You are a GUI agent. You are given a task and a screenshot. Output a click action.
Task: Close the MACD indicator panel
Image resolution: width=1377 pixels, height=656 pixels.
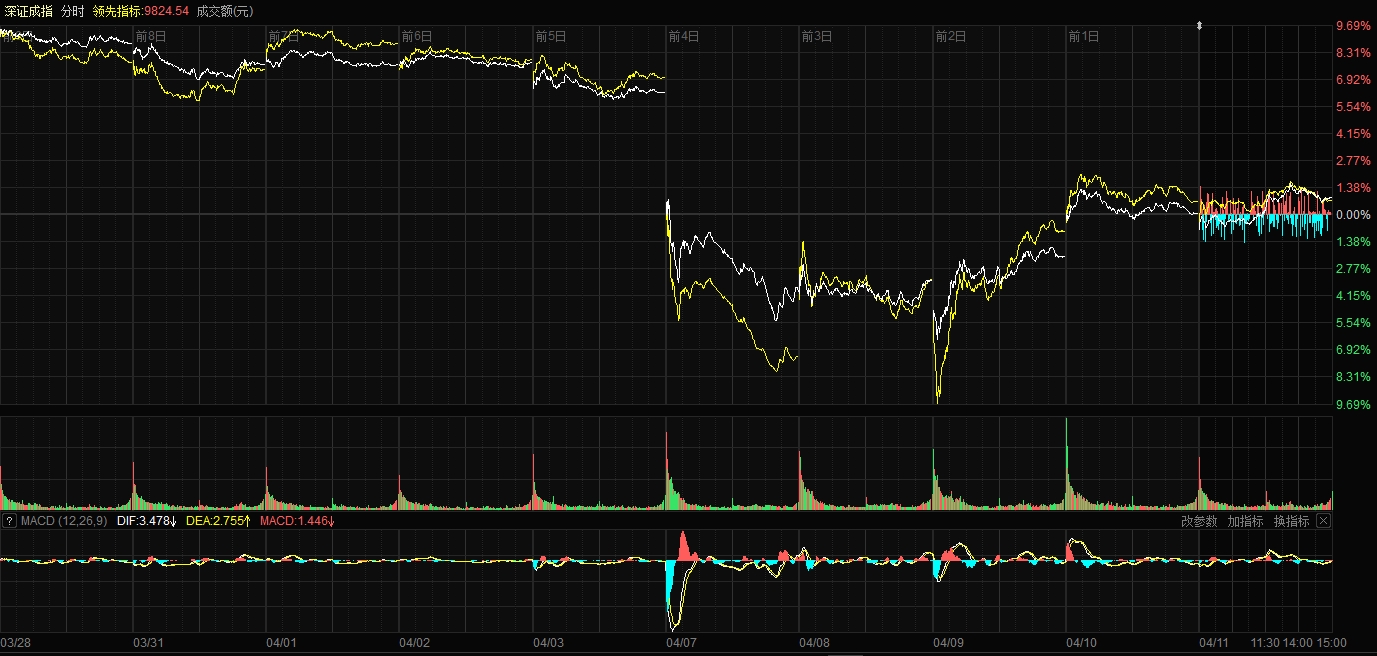tap(1323, 521)
